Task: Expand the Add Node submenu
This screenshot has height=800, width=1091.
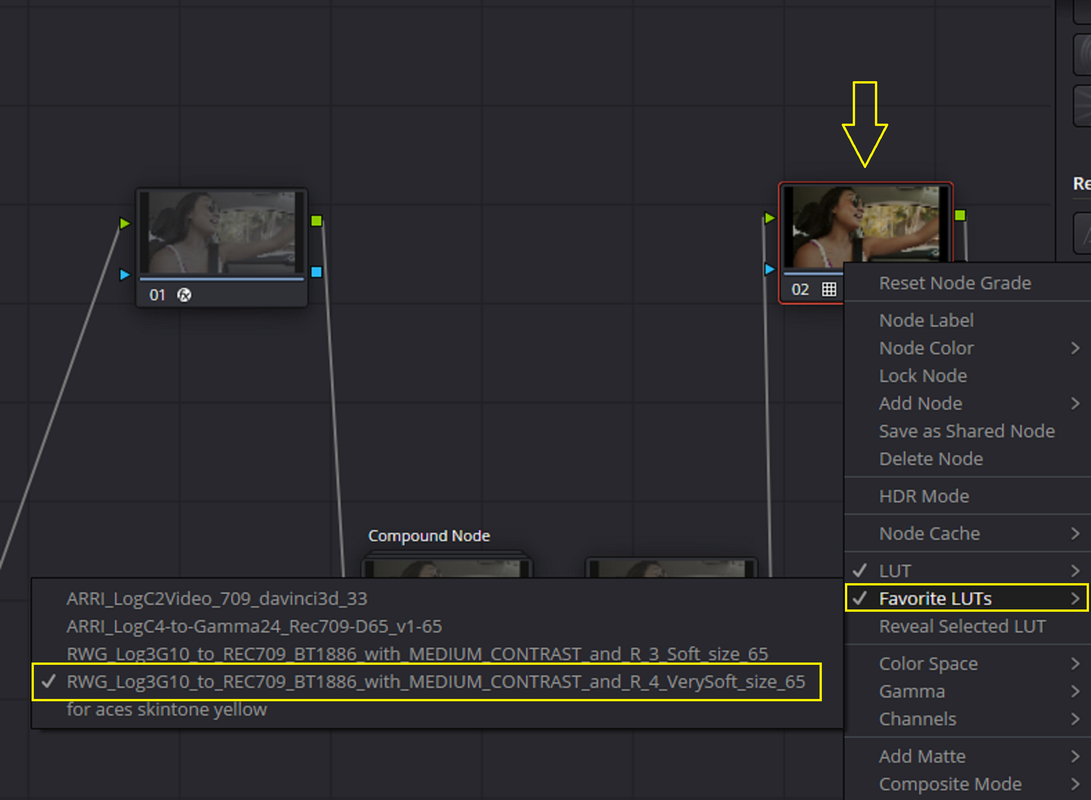Action: 967,403
